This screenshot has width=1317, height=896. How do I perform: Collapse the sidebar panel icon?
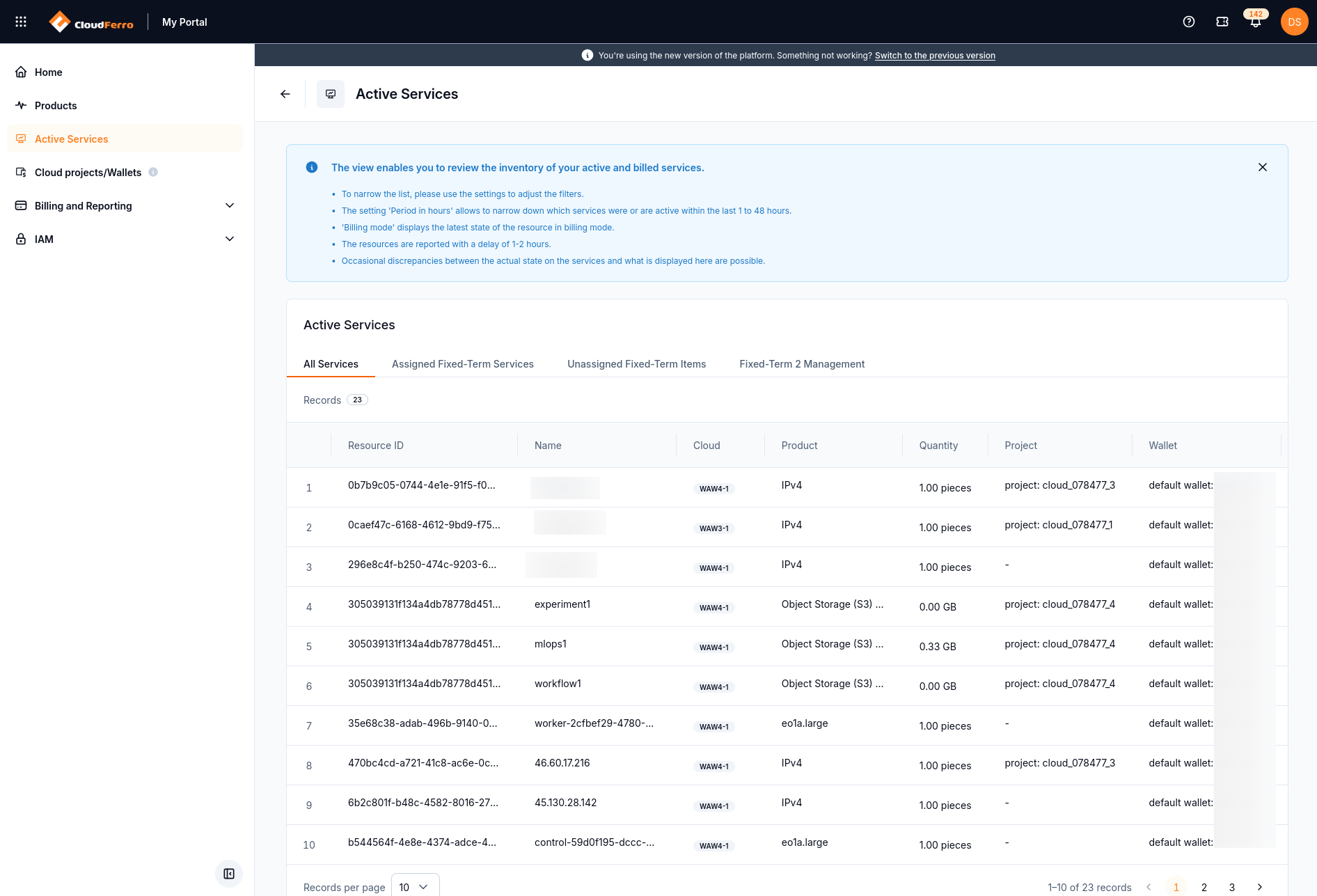click(x=229, y=874)
